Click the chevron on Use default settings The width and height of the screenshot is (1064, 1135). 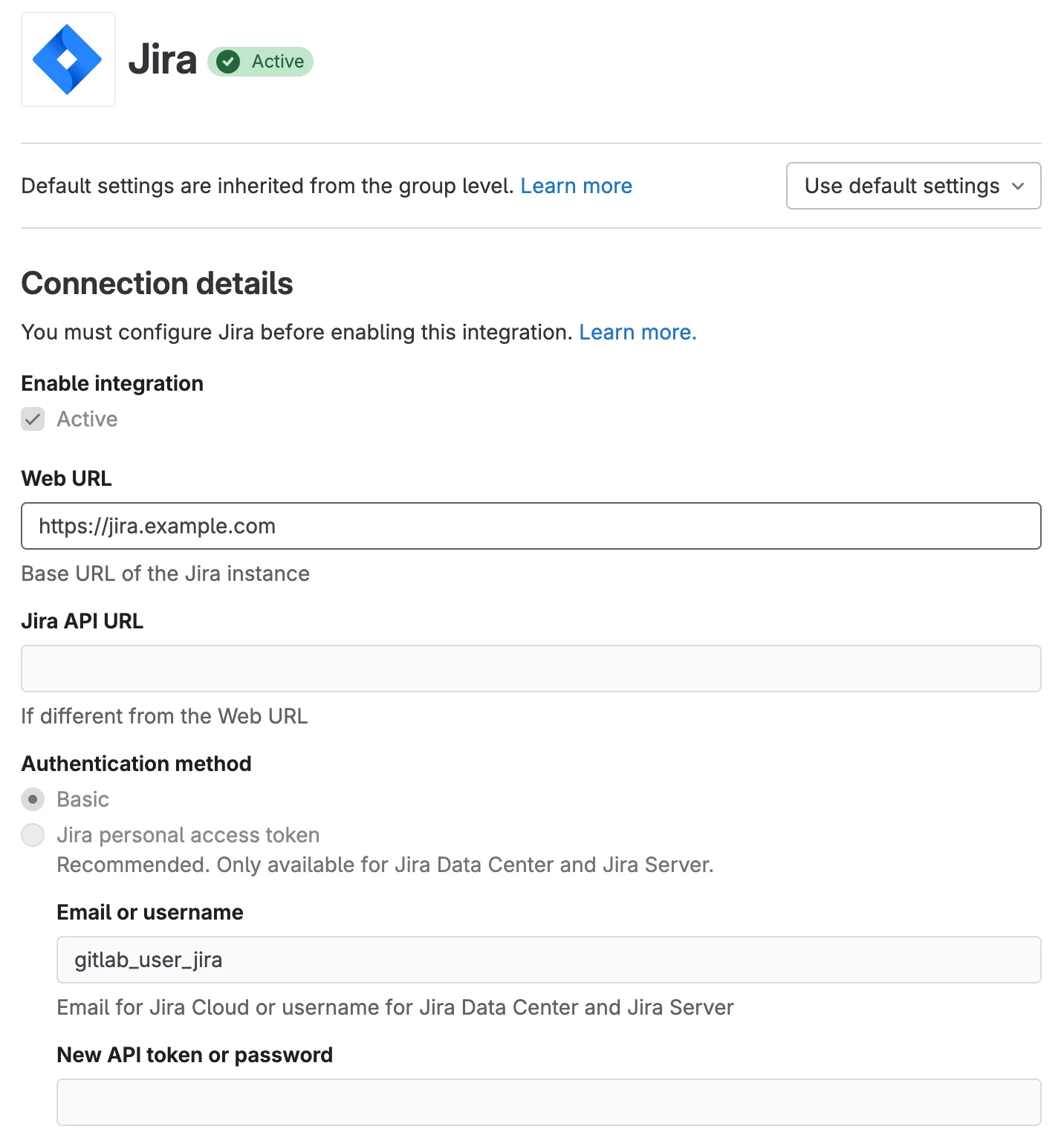click(1019, 186)
